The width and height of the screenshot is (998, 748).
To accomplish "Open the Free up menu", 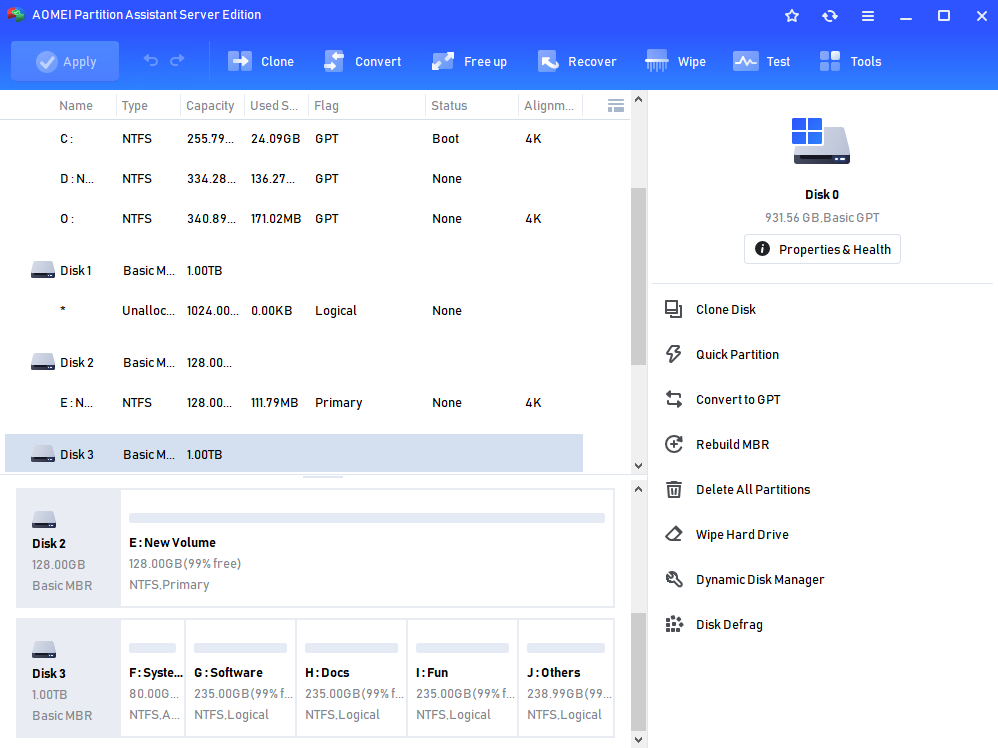I will click(x=469, y=61).
